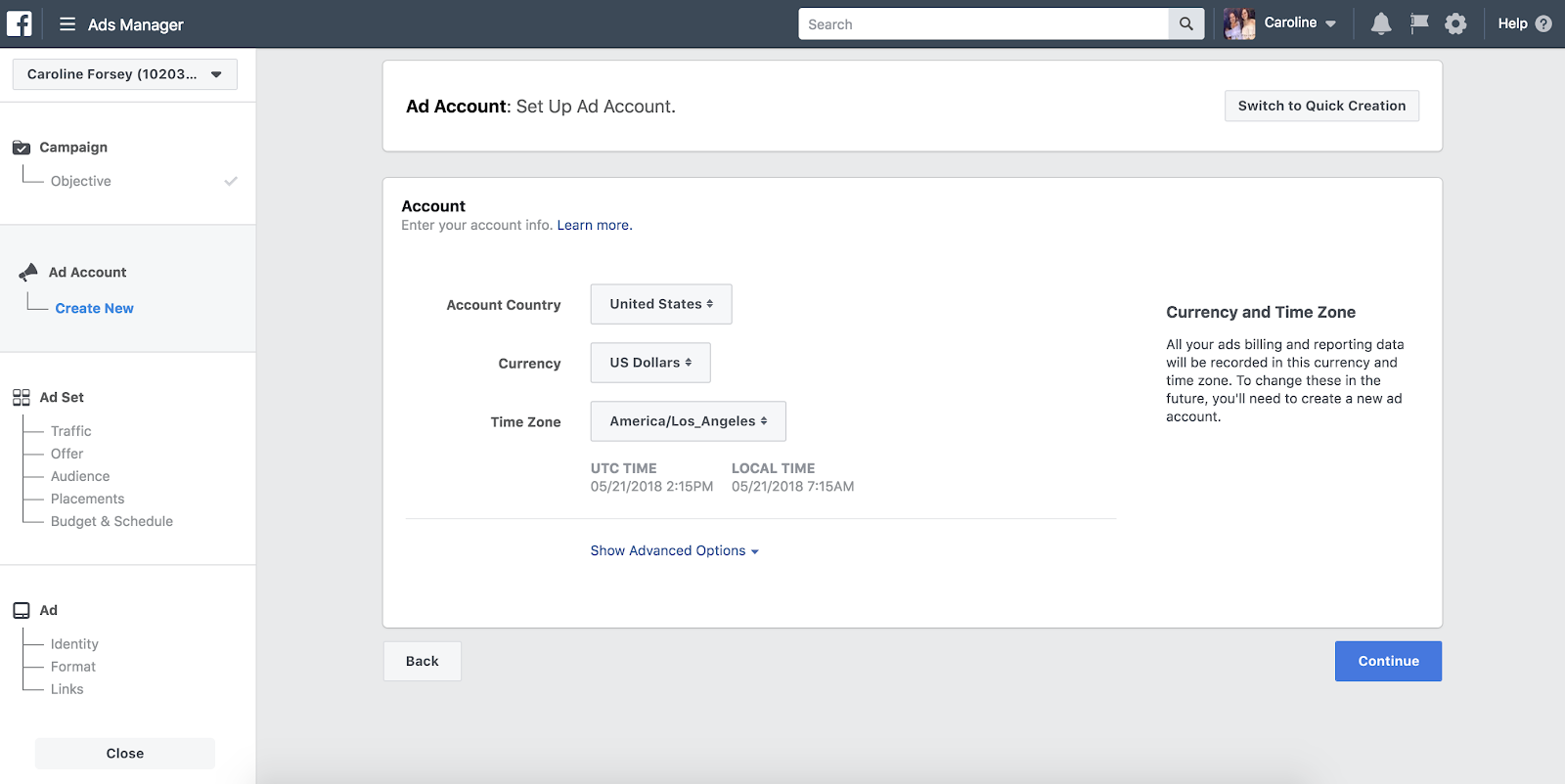The height and width of the screenshot is (784, 1565).
Task: Open the notifications bell
Action: (x=1381, y=23)
